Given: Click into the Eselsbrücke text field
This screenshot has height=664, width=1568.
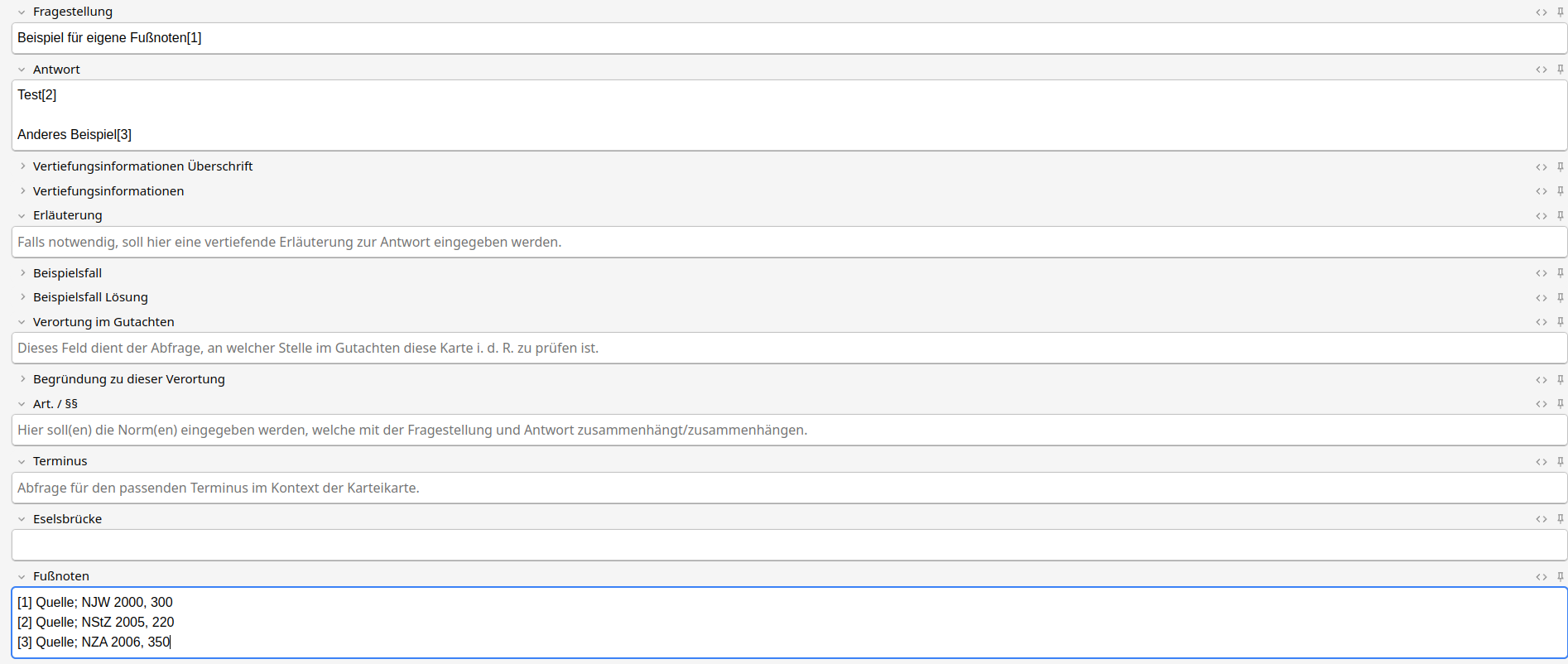Looking at the screenshot, I should pyautogui.click(x=788, y=546).
